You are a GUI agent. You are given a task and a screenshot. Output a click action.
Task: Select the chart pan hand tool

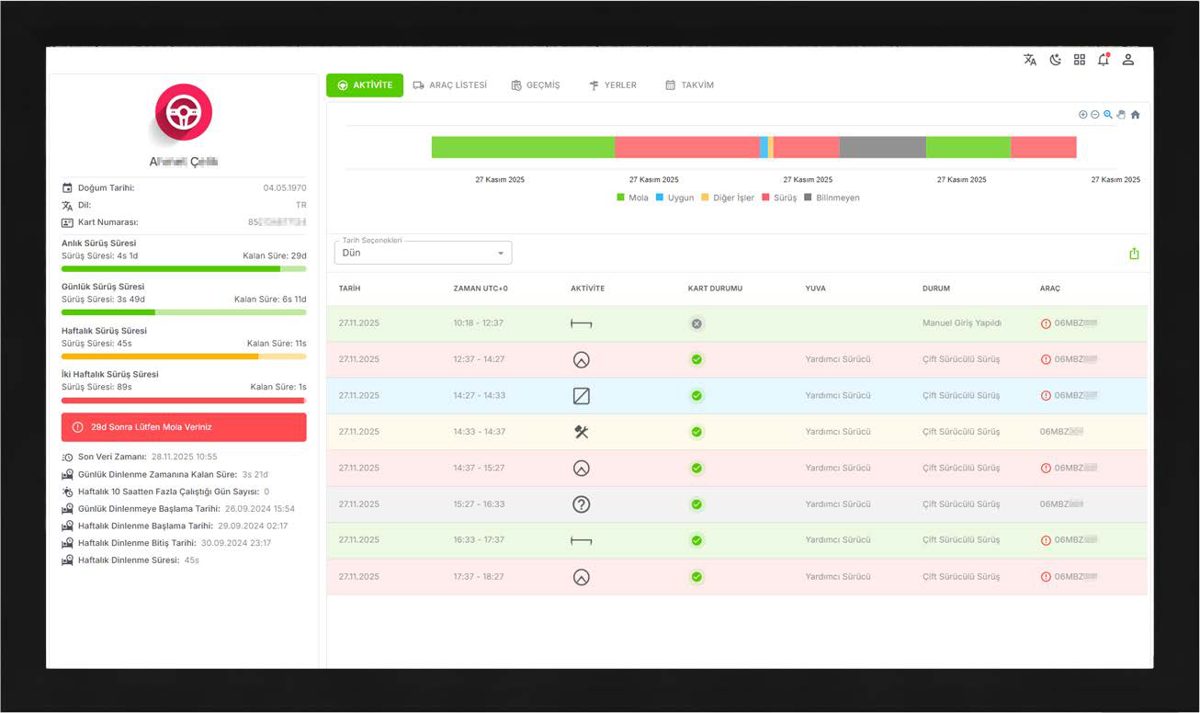1121,115
